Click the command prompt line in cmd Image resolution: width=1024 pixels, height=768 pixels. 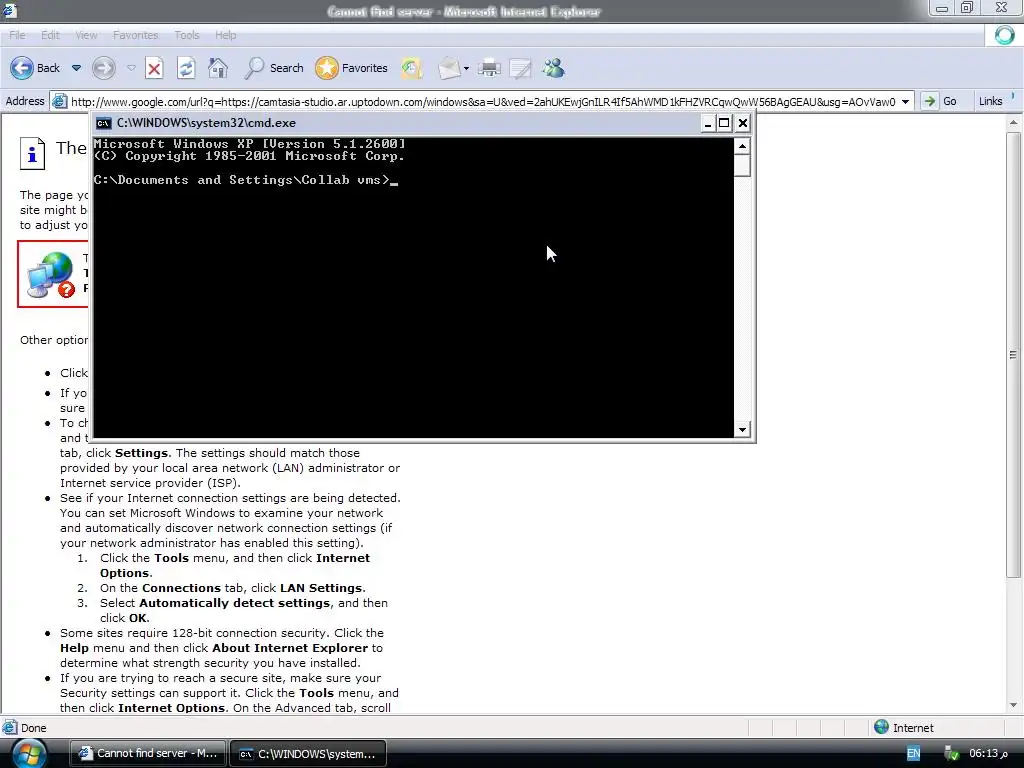(246, 180)
